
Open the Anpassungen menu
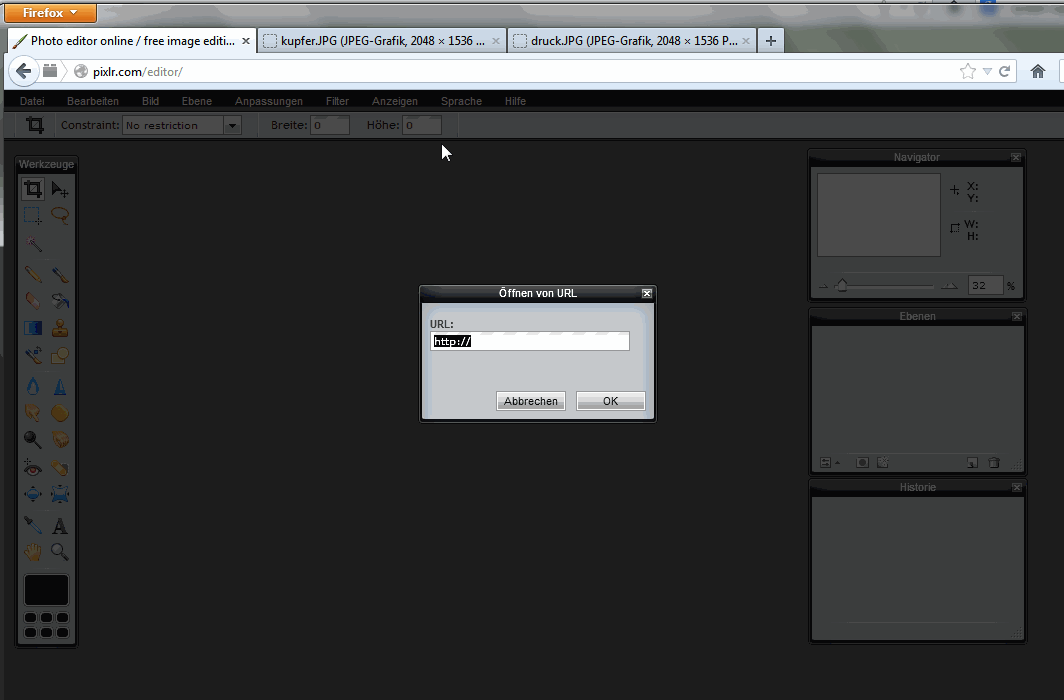tap(269, 101)
